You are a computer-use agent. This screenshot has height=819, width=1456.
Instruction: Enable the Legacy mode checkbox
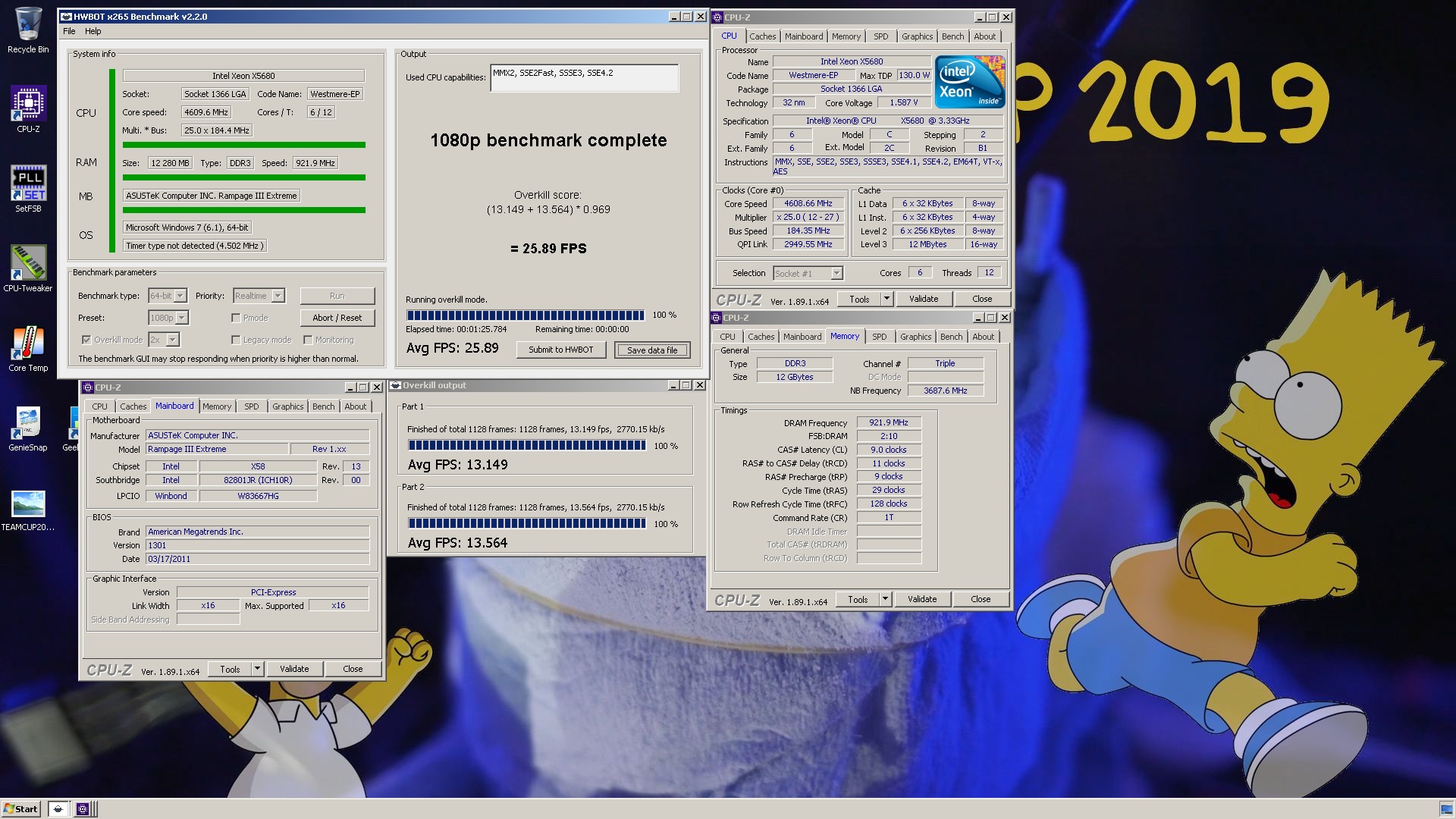(x=236, y=340)
